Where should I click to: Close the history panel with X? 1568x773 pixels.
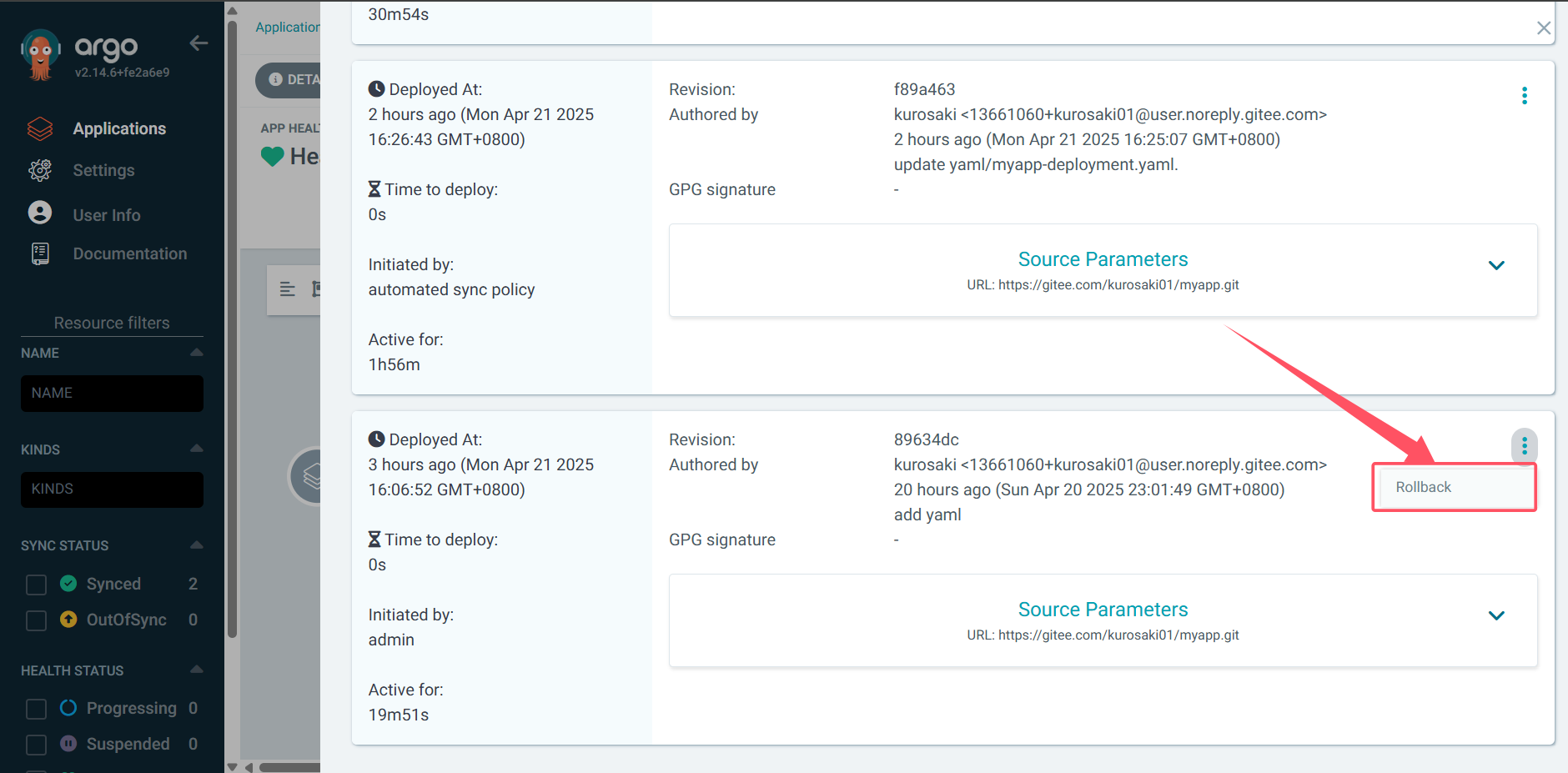[1544, 28]
